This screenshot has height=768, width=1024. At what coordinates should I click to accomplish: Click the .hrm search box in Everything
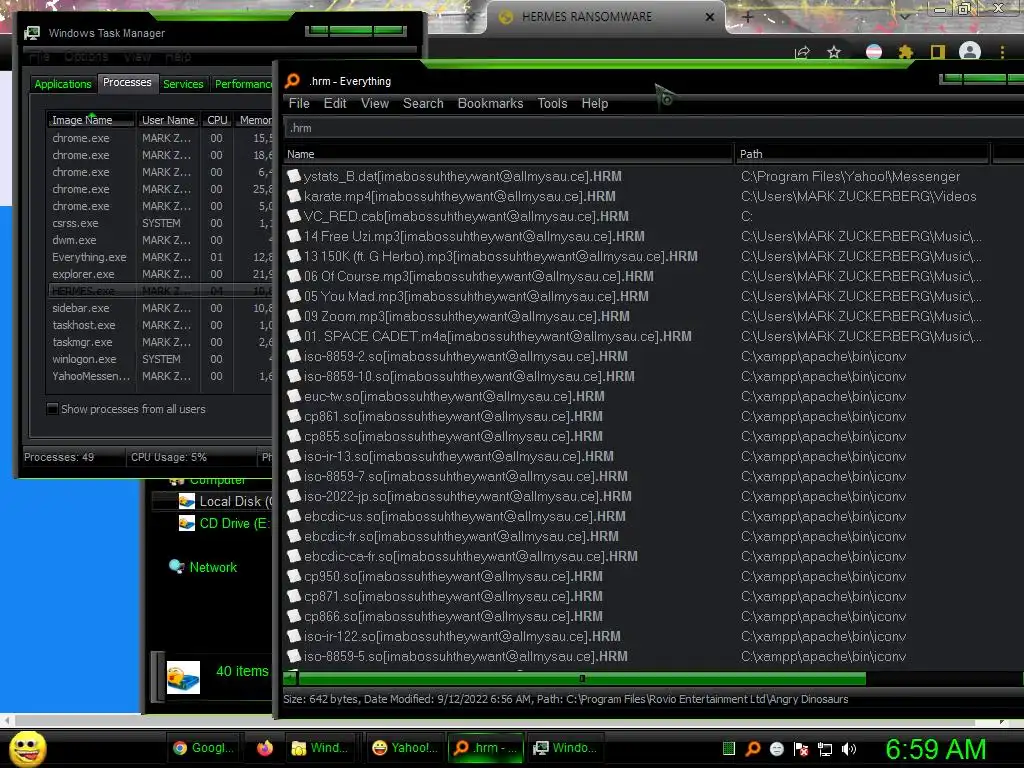[x=653, y=128]
